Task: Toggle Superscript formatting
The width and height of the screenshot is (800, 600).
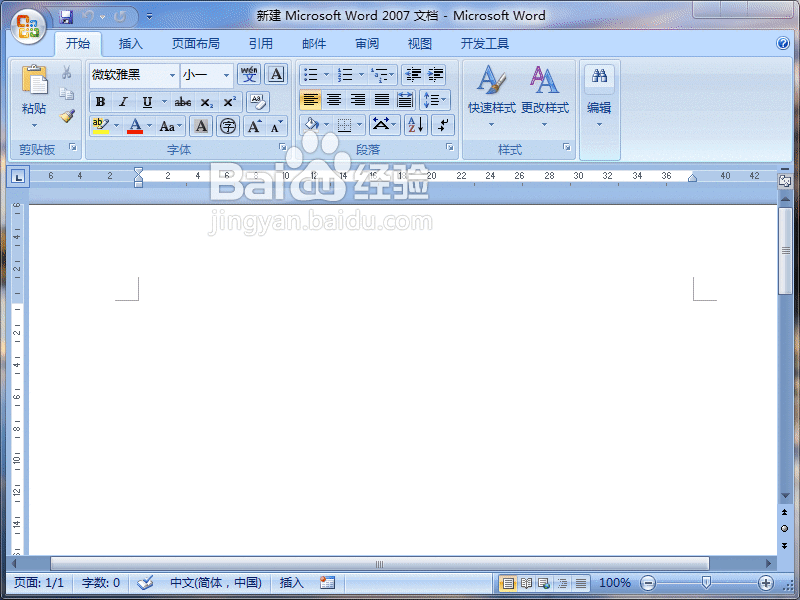Action: (229, 102)
